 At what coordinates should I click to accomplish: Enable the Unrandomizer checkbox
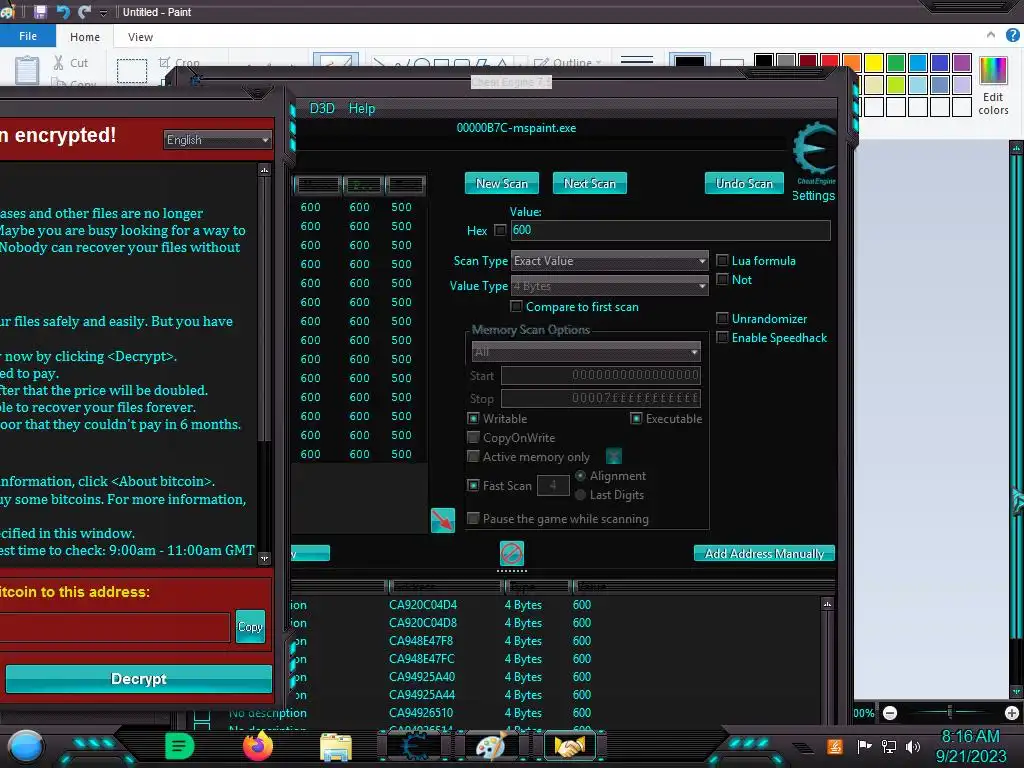tap(722, 319)
